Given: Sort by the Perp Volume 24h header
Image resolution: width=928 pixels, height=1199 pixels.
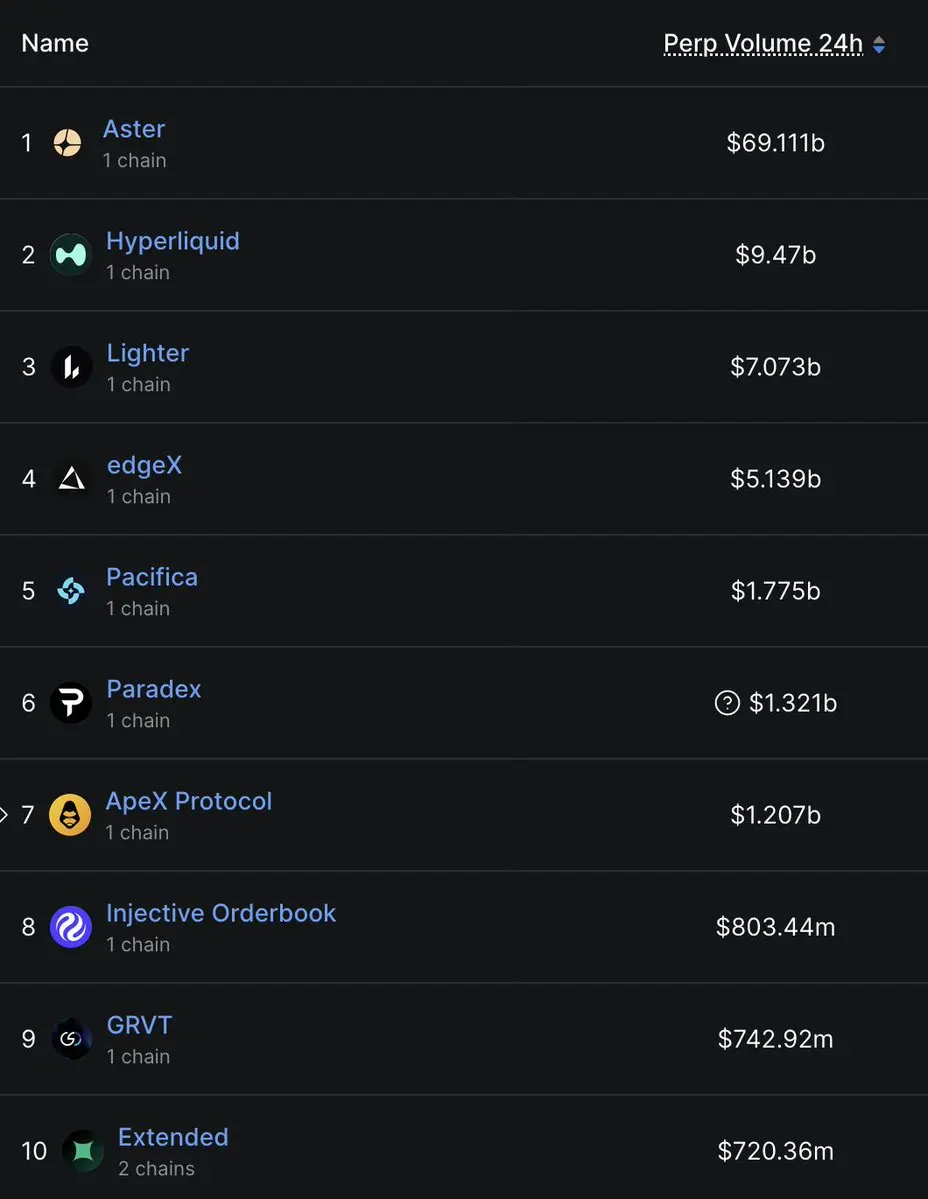Looking at the screenshot, I should click(763, 44).
